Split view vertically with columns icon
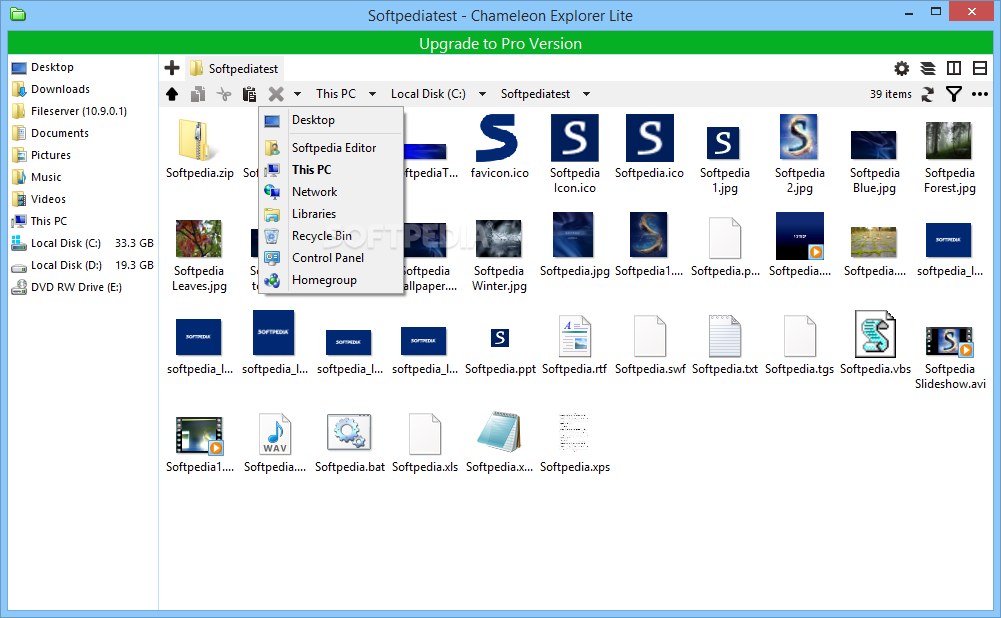The width and height of the screenshot is (1001, 618). 954,68
